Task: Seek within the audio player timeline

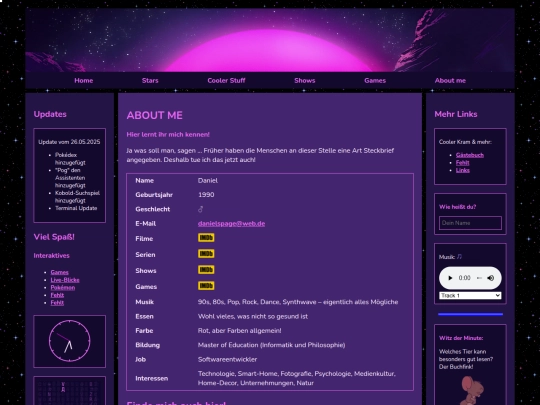Action: pyautogui.click(x=479, y=278)
